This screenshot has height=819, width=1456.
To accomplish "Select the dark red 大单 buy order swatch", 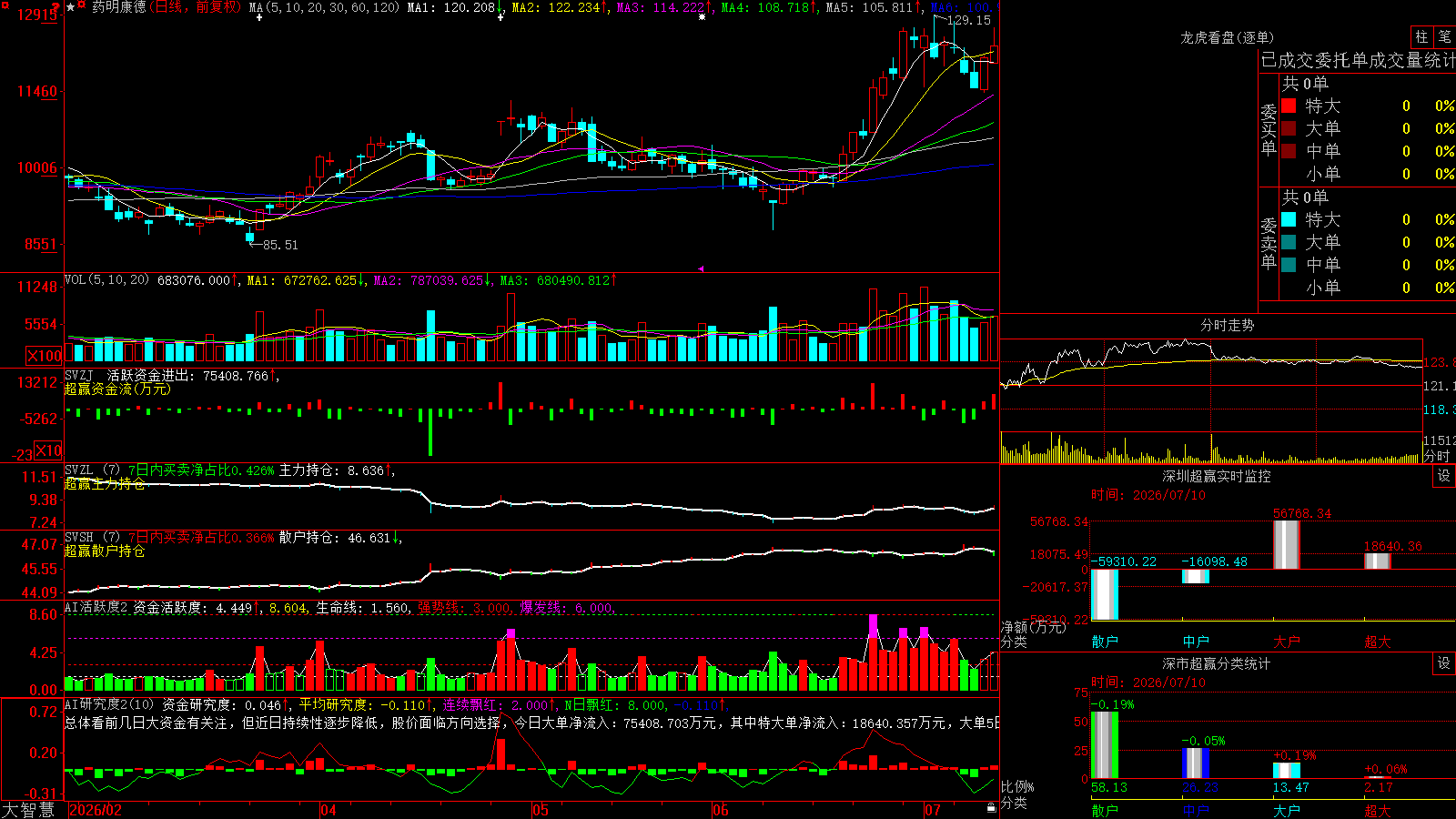I will 1289,128.
